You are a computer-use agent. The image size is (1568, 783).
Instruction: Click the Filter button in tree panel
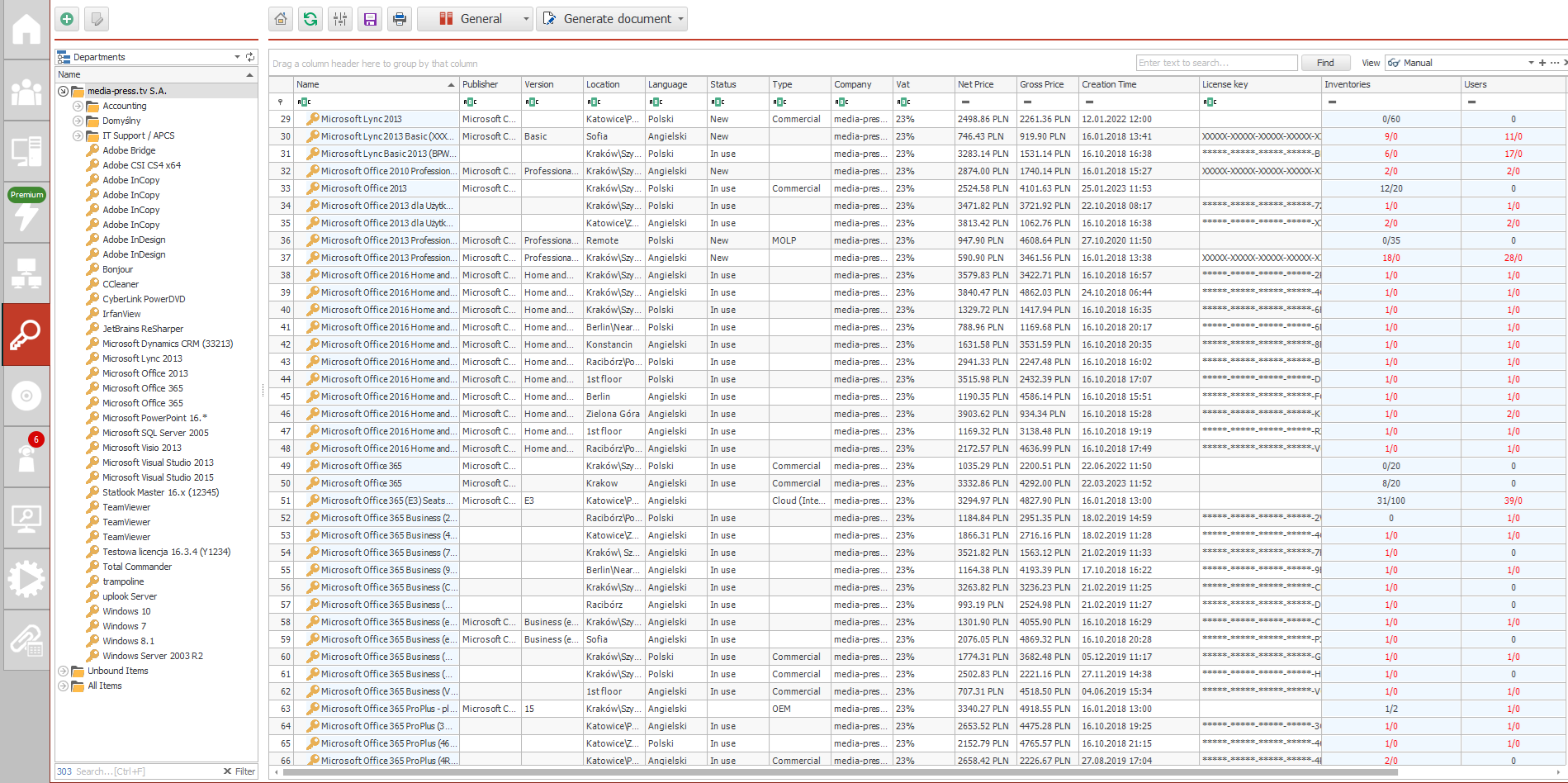pos(239,771)
